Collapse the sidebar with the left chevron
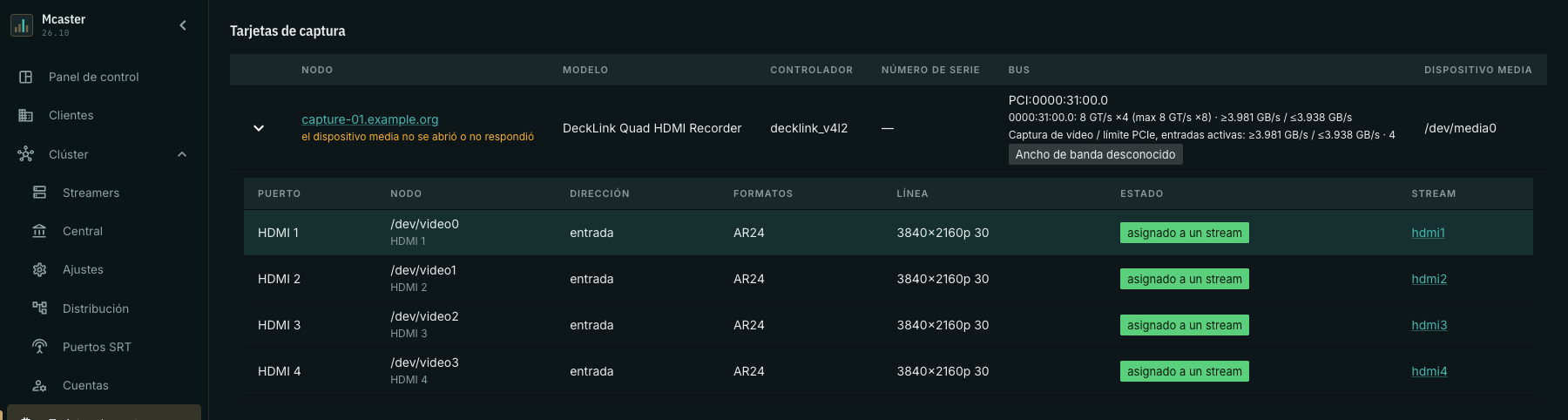The width and height of the screenshot is (1568, 420). click(183, 25)
